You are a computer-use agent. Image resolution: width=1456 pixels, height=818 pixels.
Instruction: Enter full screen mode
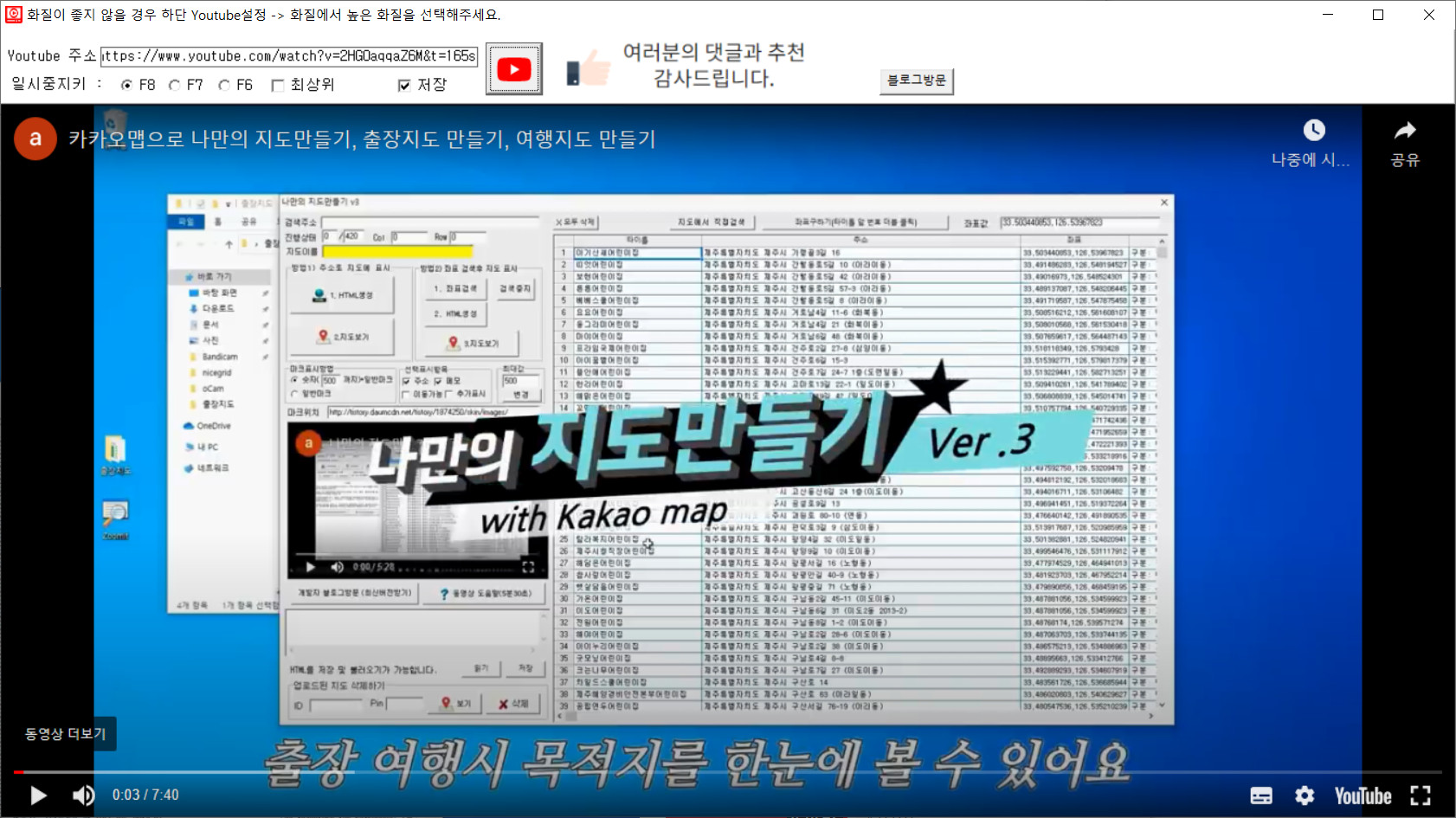coord(1421,795)
